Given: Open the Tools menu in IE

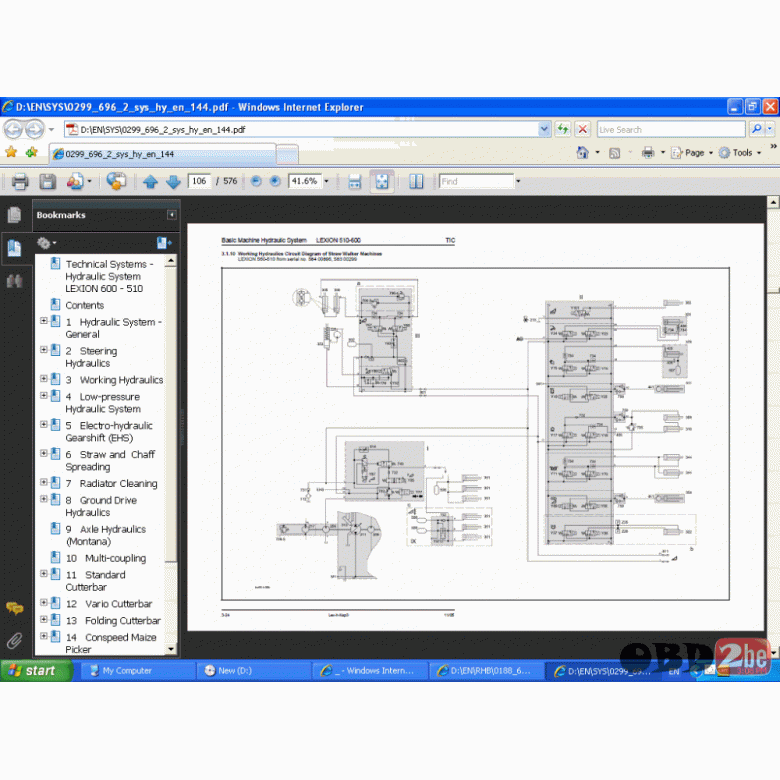Looking at the screenshot, I should [740, 153].
